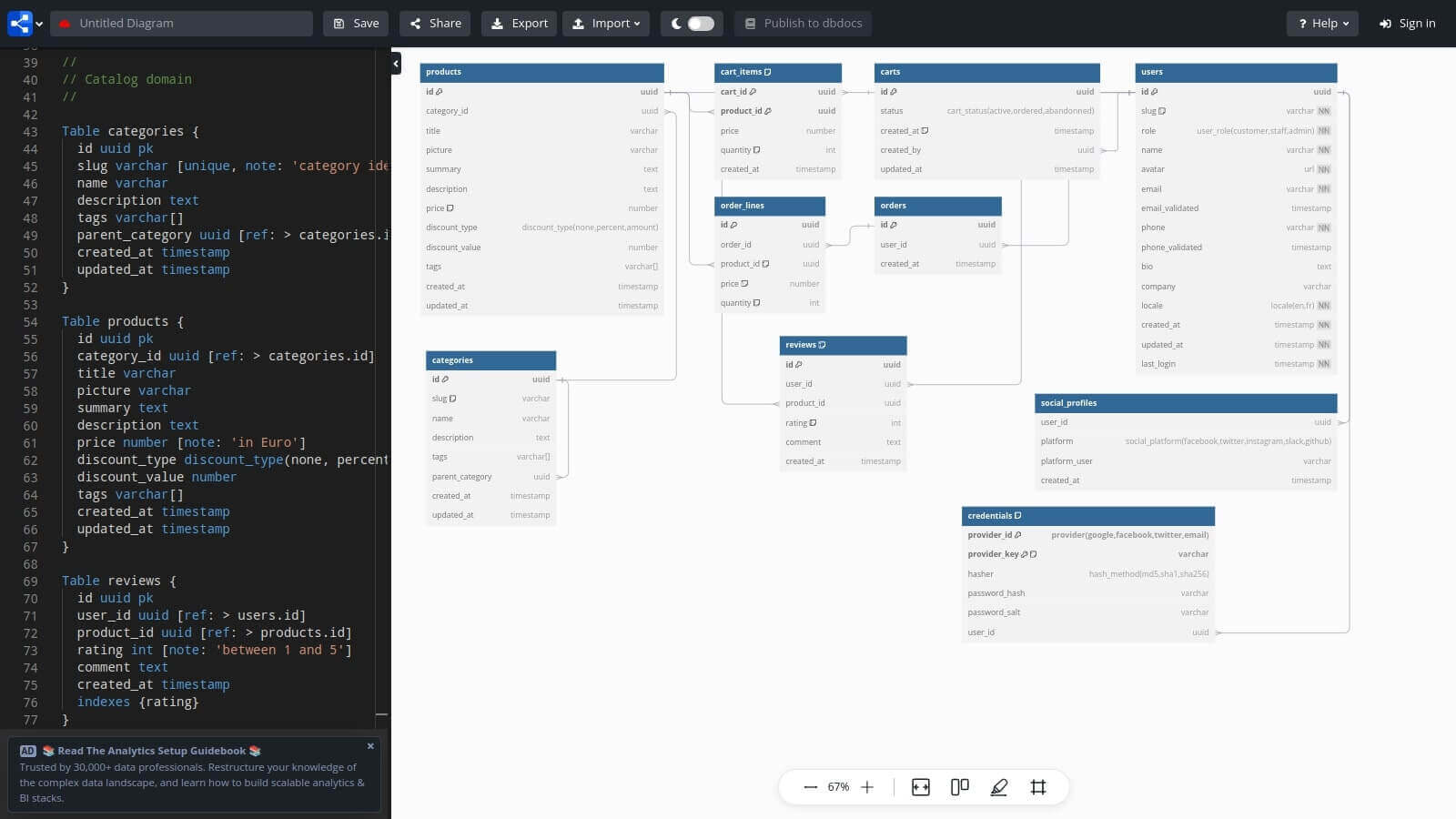The image size is (1456, 819).
Task: Expand the Help menu
Action: click(1322, 23)
